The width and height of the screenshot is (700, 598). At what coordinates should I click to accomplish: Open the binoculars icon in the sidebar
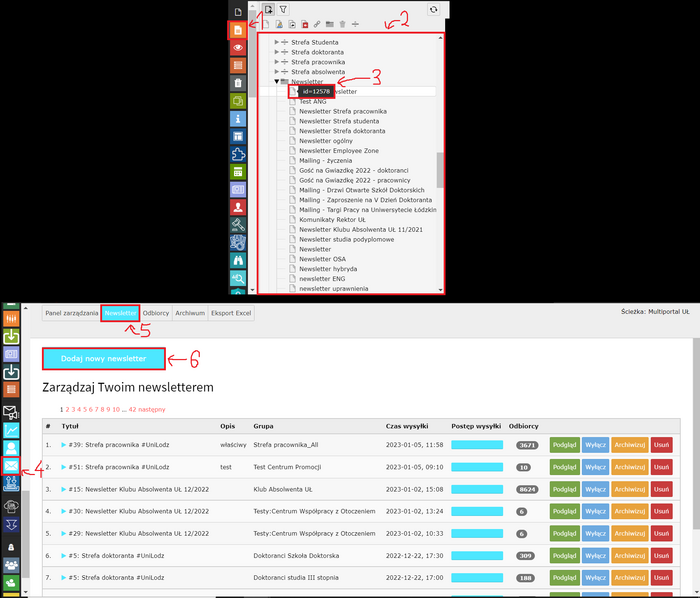tap(237, 260)
